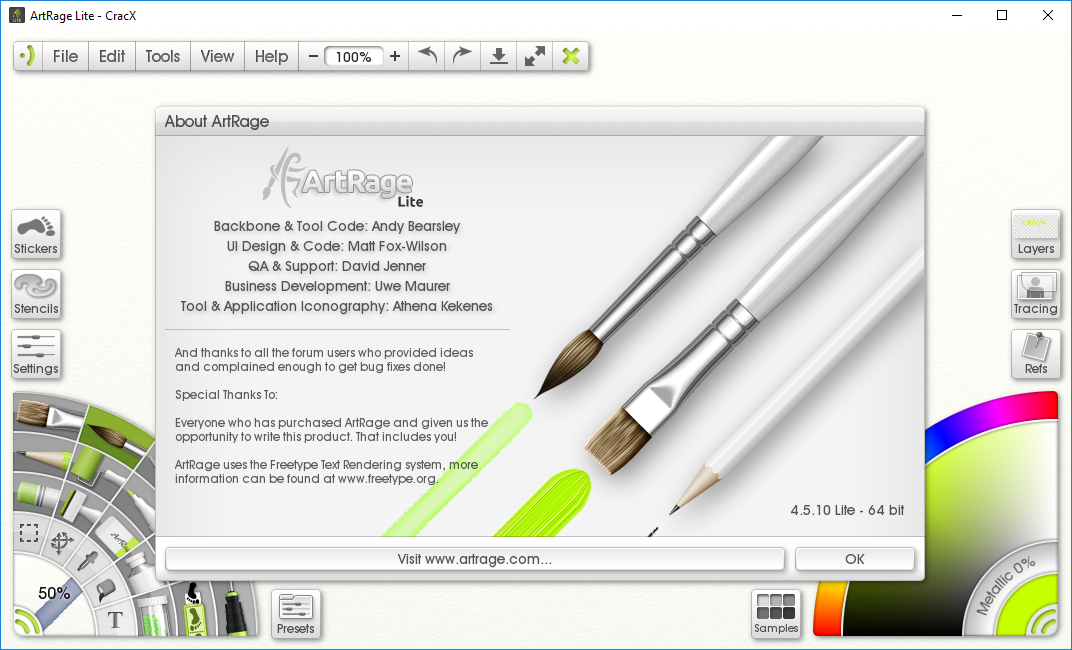
Task: Click 'UI Design & Code: Matt Fox-Wilson' credit
Action: pos(336,246)
